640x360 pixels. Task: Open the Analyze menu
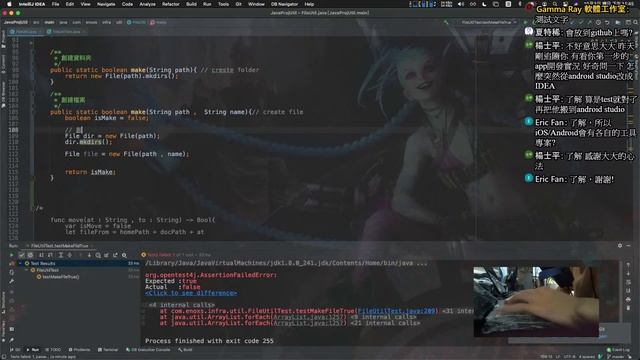[x=147, y=4]
